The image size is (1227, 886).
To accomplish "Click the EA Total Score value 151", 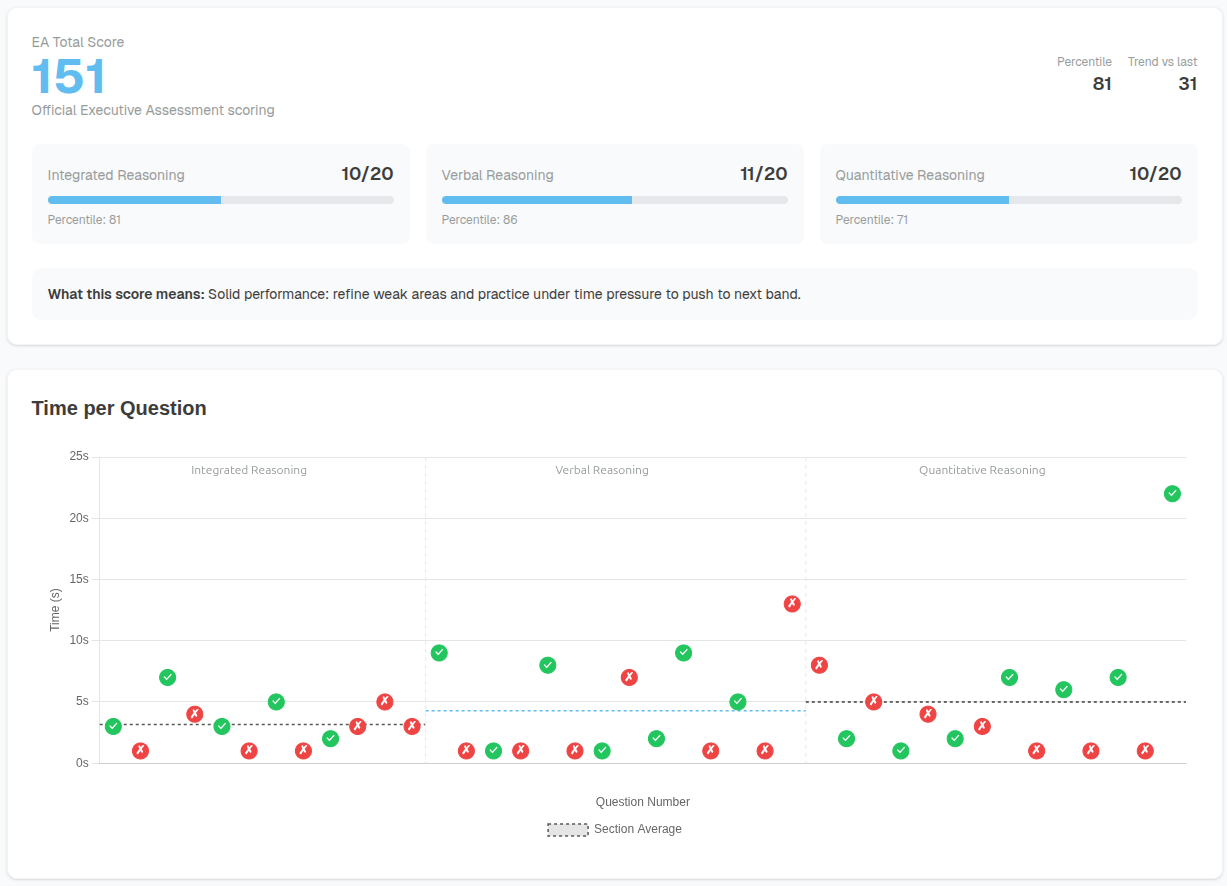I will (69, 76).
